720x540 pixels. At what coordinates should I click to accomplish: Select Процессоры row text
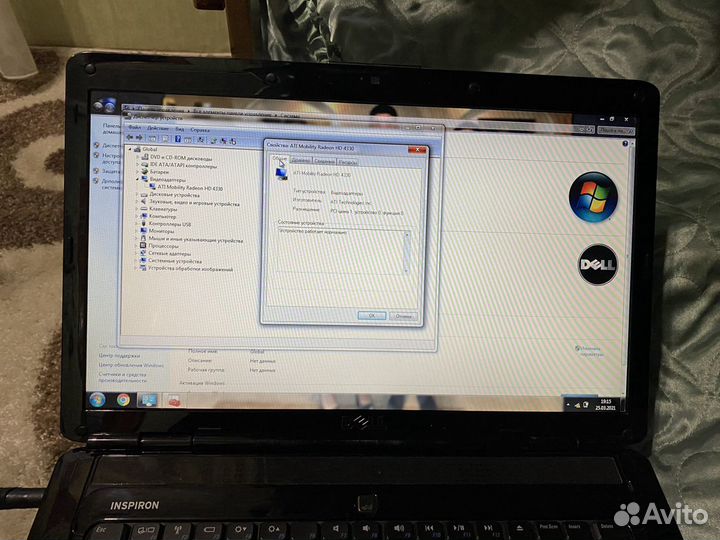click(x=163, y=246)
